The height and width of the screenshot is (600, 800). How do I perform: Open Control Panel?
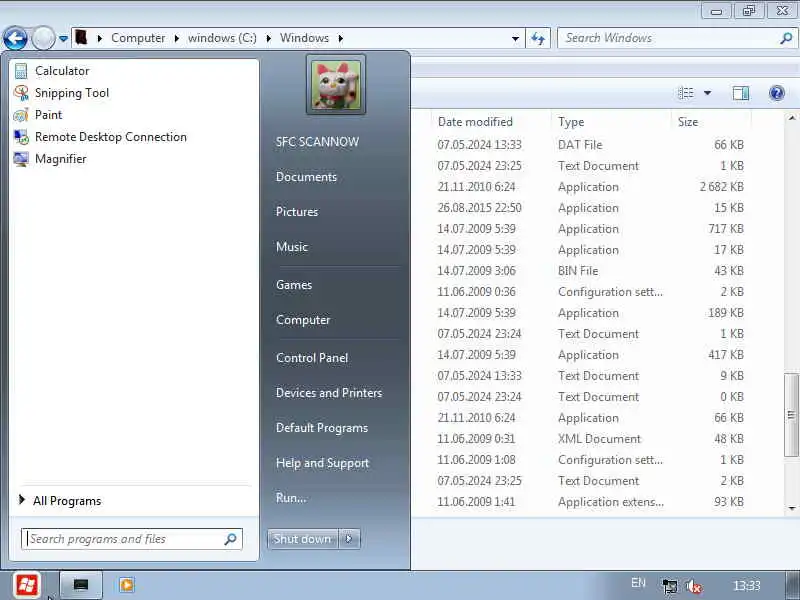pyautogui.click(x=312, y=358)
